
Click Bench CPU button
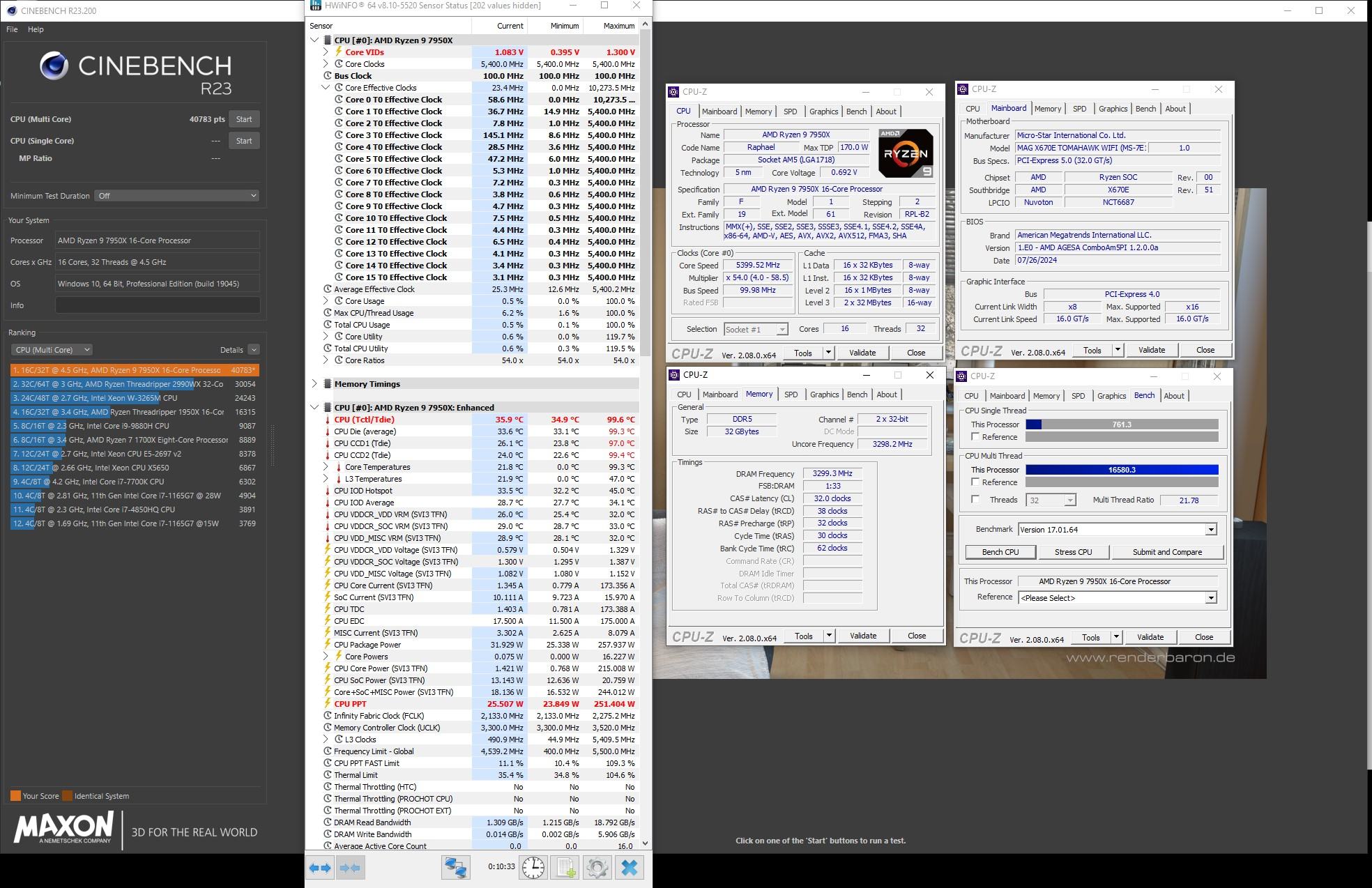(x=1000, y=552)
